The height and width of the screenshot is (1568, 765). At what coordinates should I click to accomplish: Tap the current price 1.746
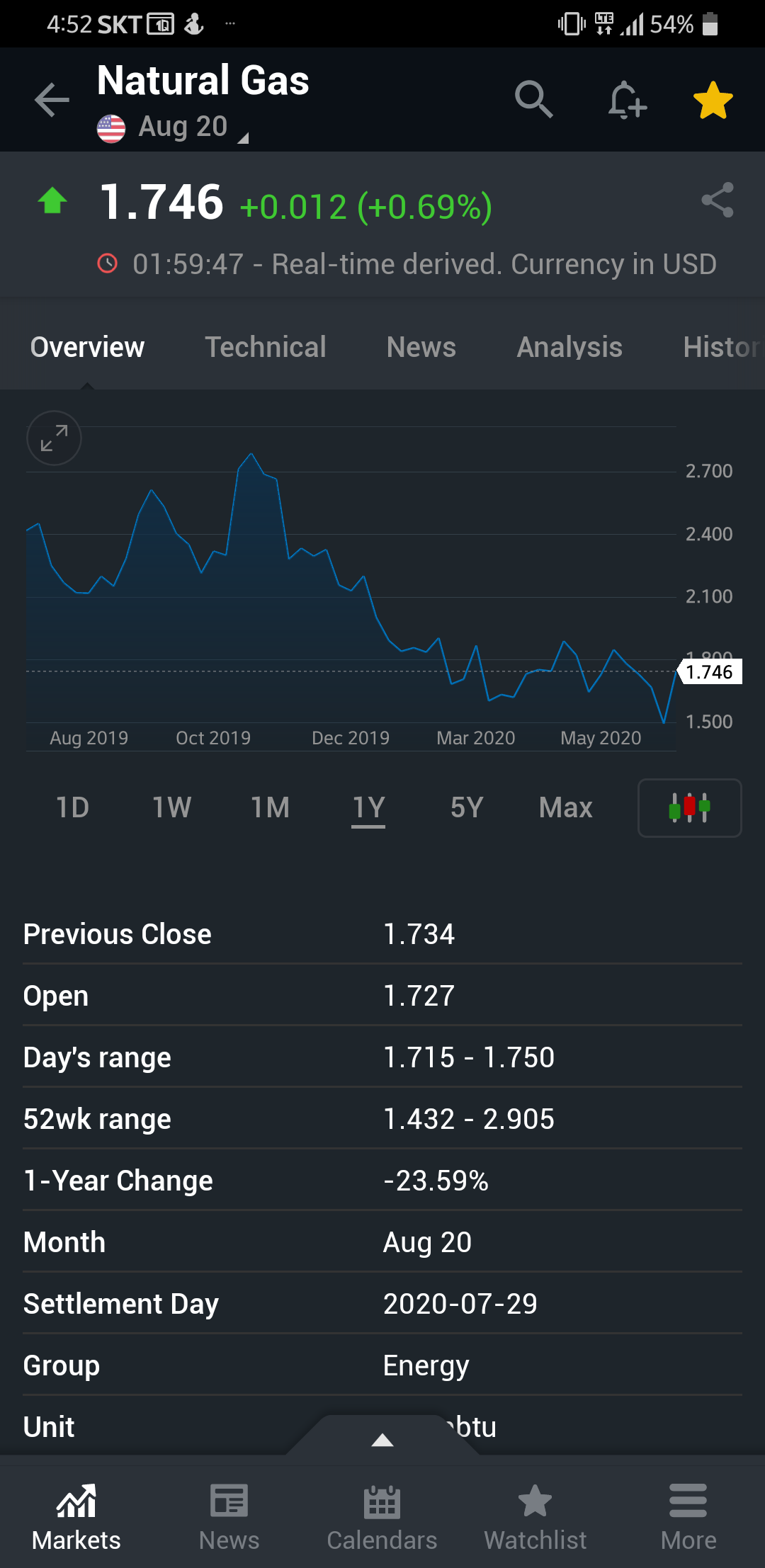pyautogui.click(x=161, y=202)
